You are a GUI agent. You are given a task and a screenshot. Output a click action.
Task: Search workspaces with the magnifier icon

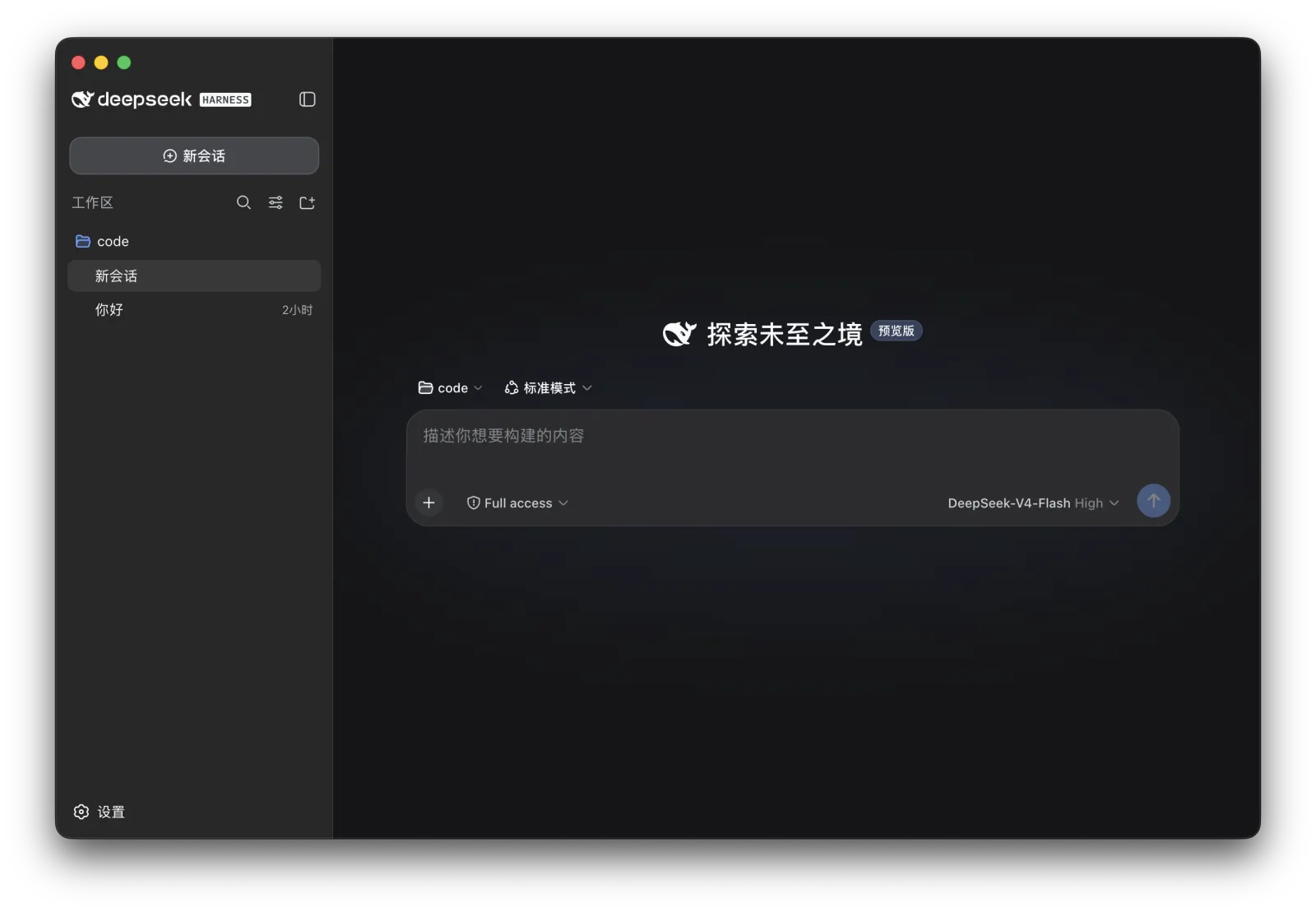(x=243, y=202)
